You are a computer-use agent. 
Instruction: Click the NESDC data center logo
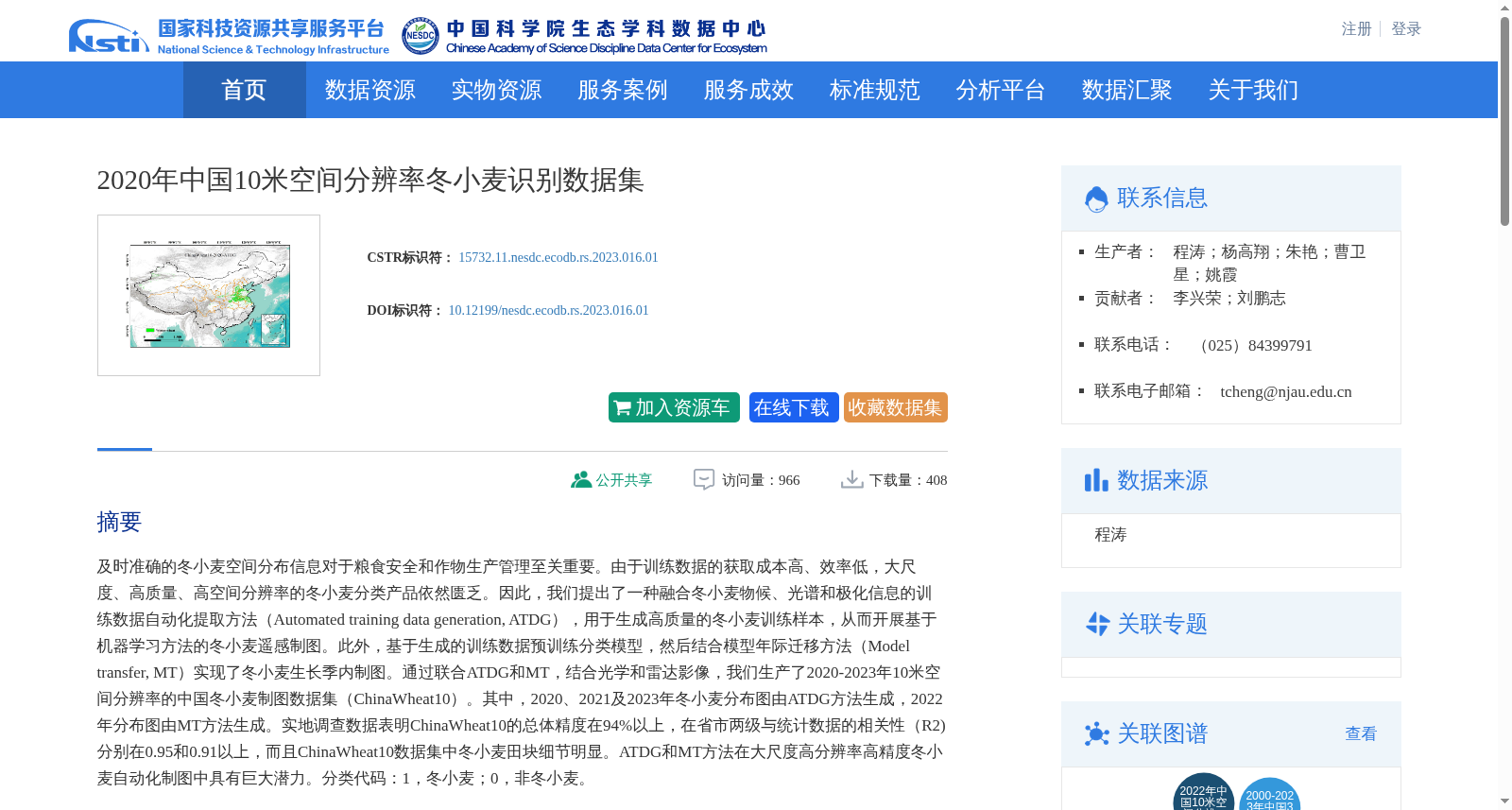[x=584, y=36]
